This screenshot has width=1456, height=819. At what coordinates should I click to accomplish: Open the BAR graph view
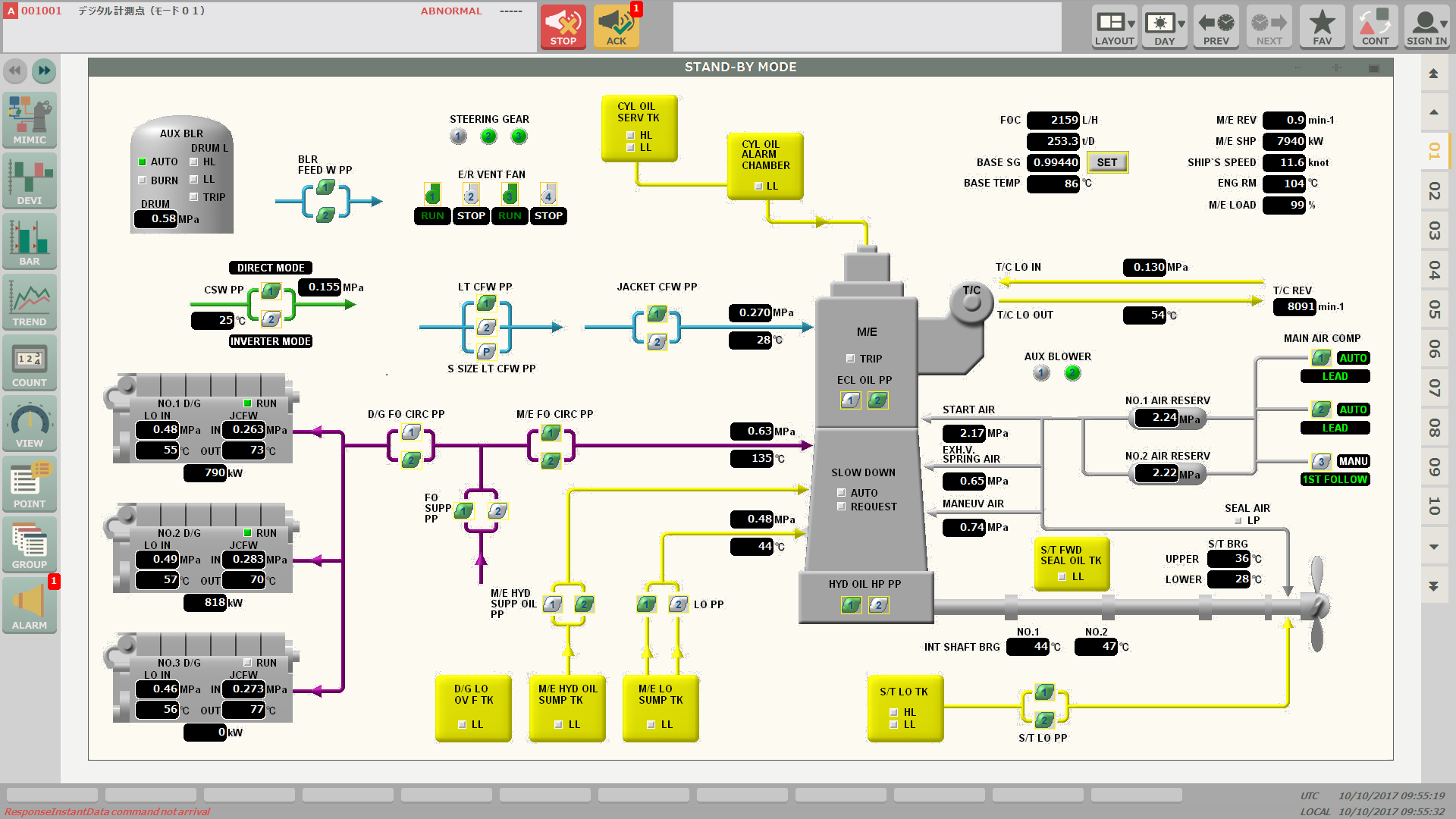coord(30,241)
